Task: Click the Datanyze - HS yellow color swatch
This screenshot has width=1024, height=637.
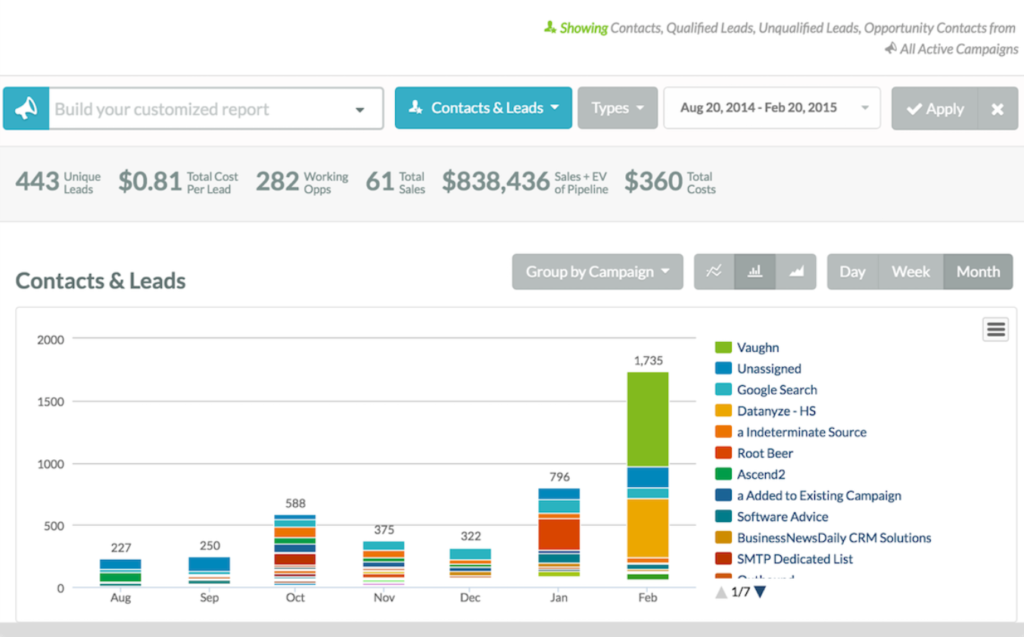Action: pos(723,410)
